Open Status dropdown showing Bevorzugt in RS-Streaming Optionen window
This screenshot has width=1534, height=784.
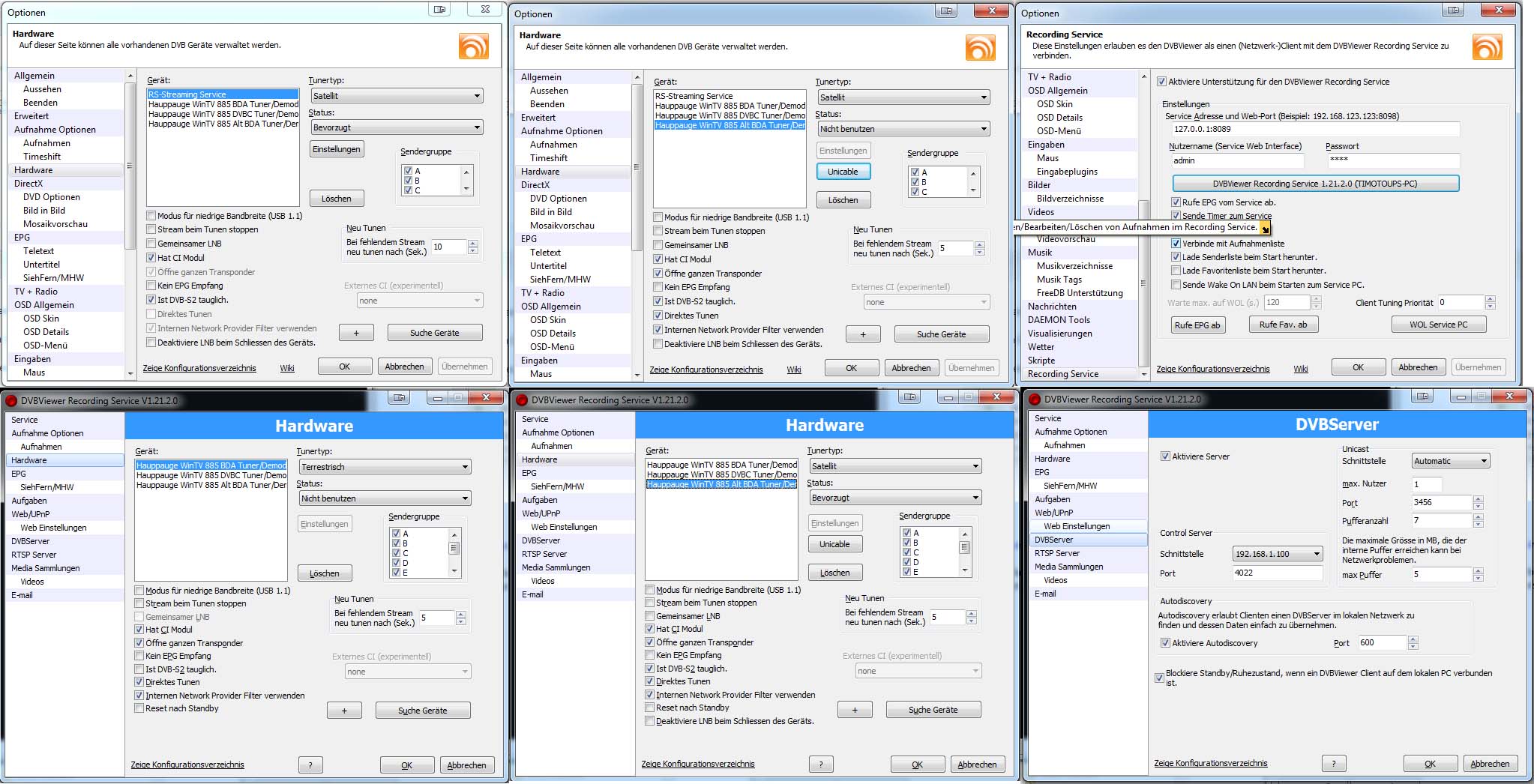coord(397,127)
